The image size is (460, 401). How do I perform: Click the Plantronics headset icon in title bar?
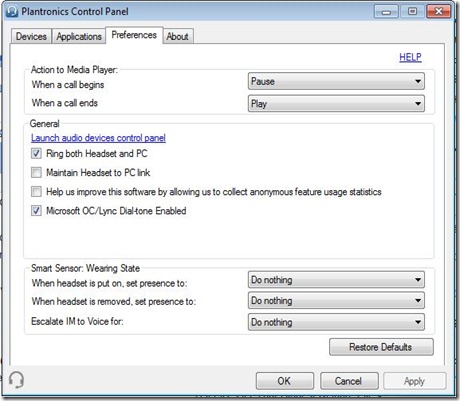click(x=12, y=11)
